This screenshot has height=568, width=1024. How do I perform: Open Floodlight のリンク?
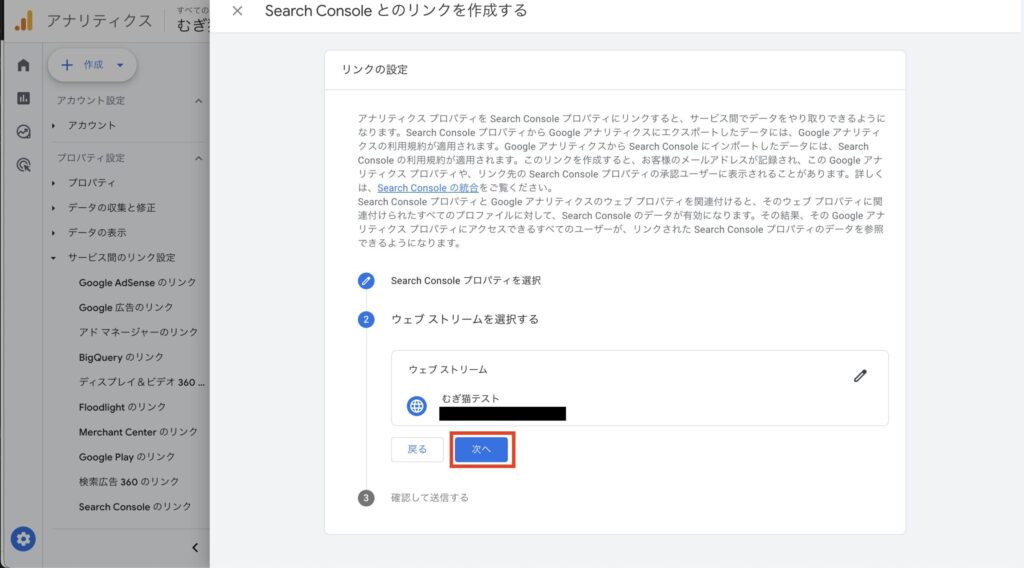click(122, 407)
